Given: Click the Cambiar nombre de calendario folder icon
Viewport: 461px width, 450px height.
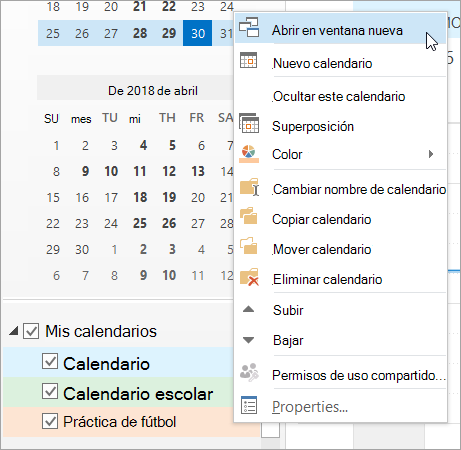Looking at the screenshot, I should click(x=249, y=187).
